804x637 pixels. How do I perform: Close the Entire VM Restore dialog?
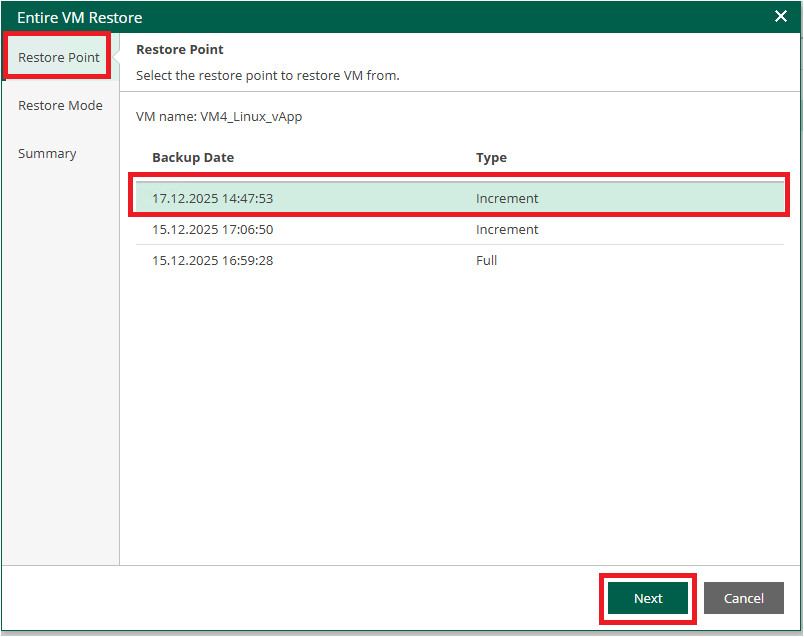coord(780,16)
